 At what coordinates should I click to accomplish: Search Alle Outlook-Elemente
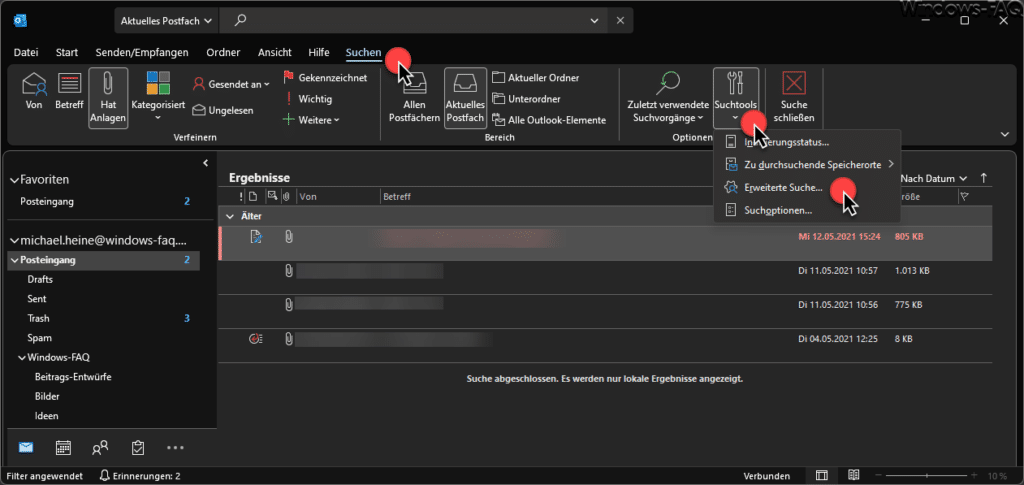[x=549, y=120]
